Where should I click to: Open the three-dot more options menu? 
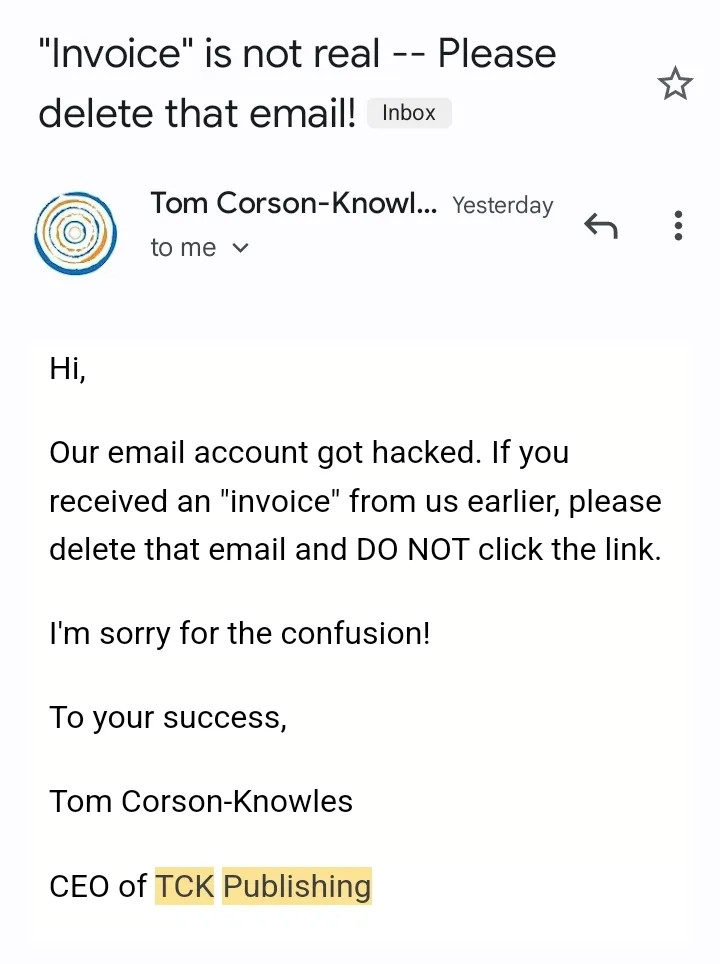[x=678, y=226]
